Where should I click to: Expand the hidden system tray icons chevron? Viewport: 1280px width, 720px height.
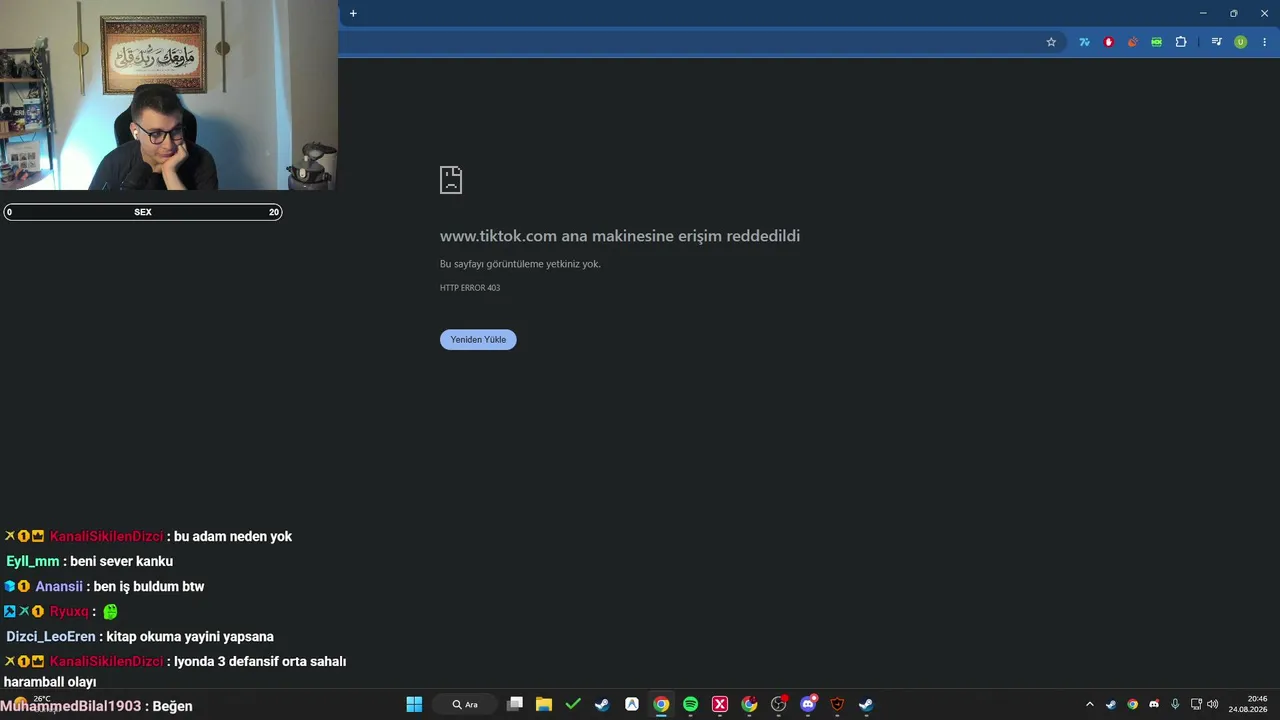point(1090,704)
